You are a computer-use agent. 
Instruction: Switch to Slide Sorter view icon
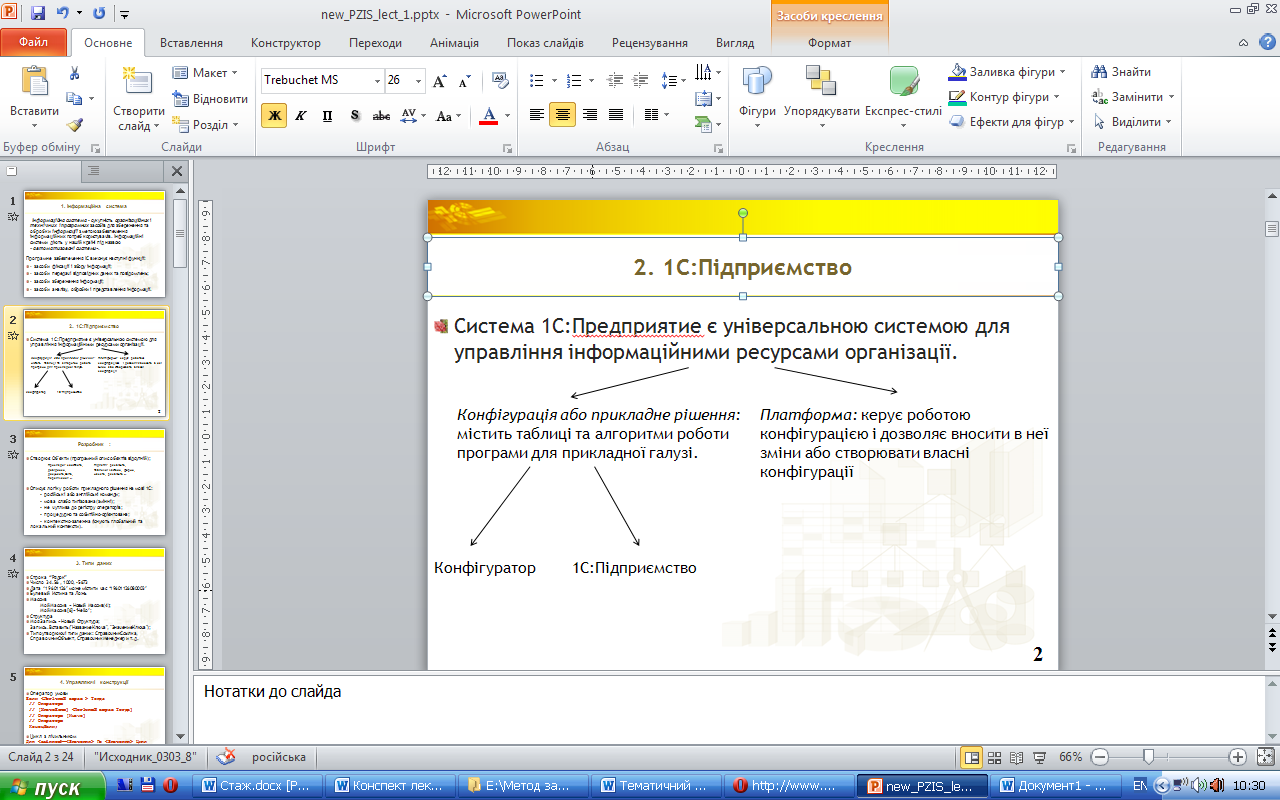tap(994, 757)
